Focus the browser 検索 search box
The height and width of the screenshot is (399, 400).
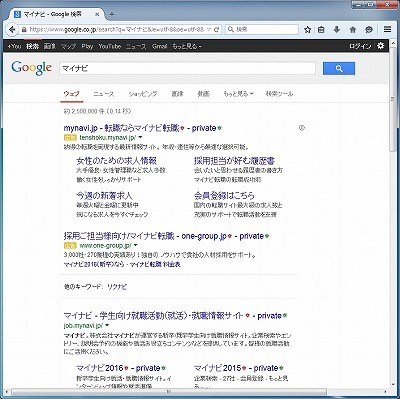tap(262, 29)
